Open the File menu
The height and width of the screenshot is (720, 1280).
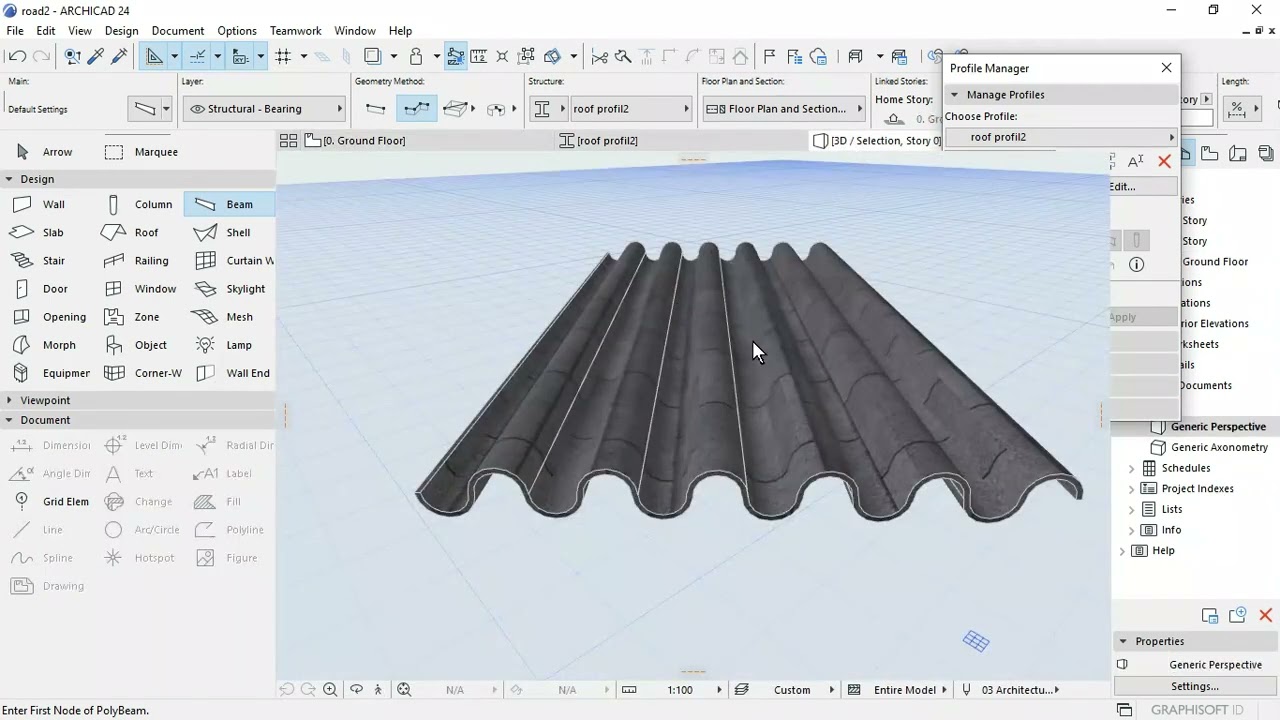(15, 31)
